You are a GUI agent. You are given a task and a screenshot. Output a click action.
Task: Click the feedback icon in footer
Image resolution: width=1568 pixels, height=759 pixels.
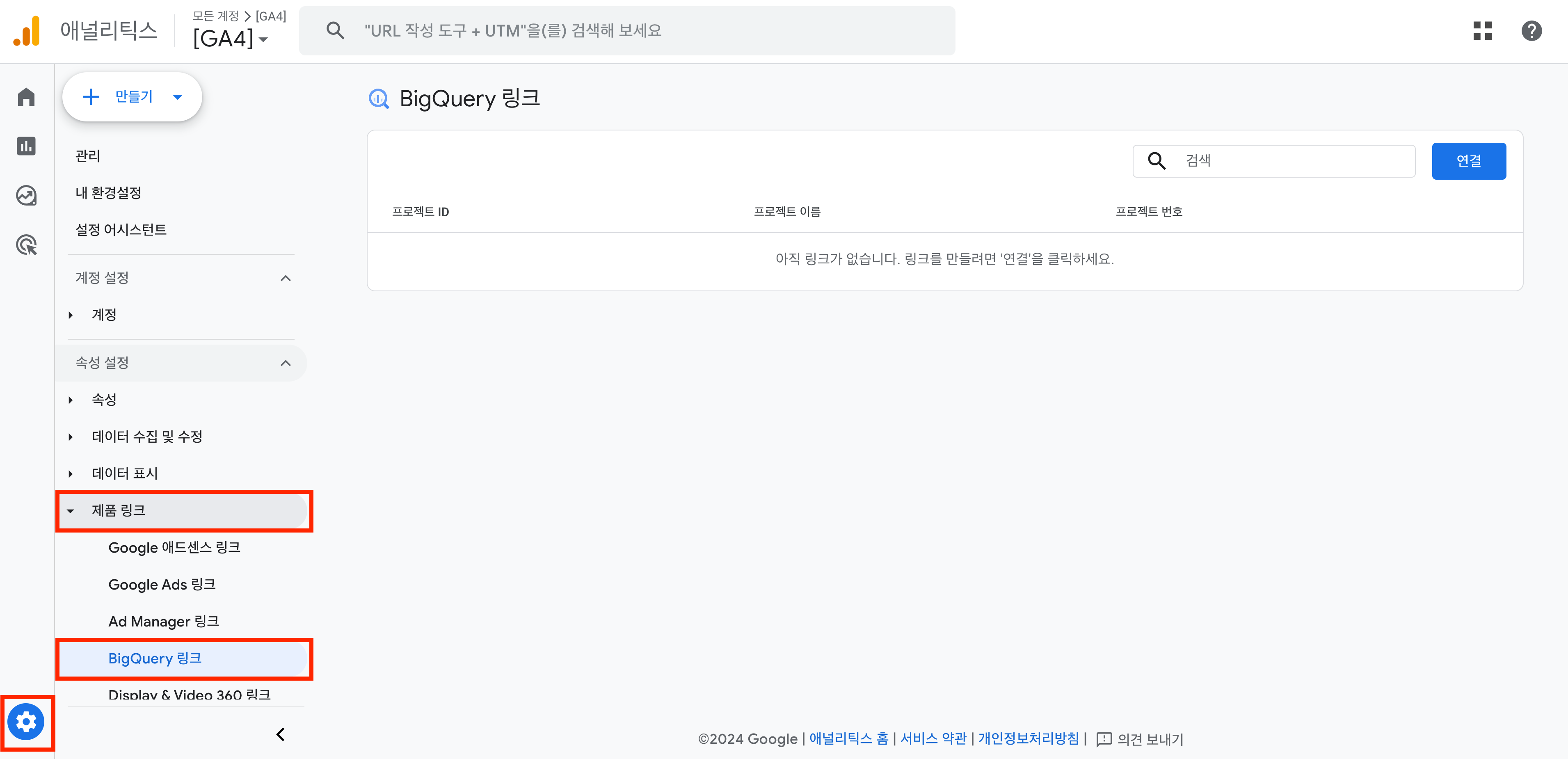[1104, 739]
